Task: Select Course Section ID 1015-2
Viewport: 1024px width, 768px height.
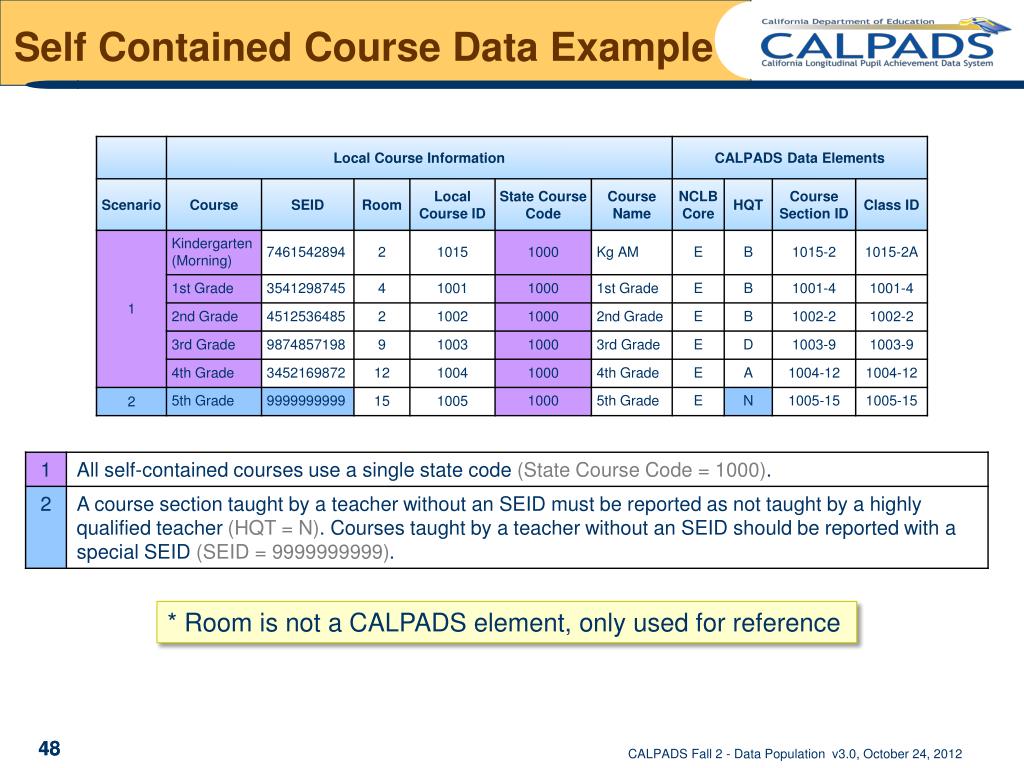Action: coord(814,252)
